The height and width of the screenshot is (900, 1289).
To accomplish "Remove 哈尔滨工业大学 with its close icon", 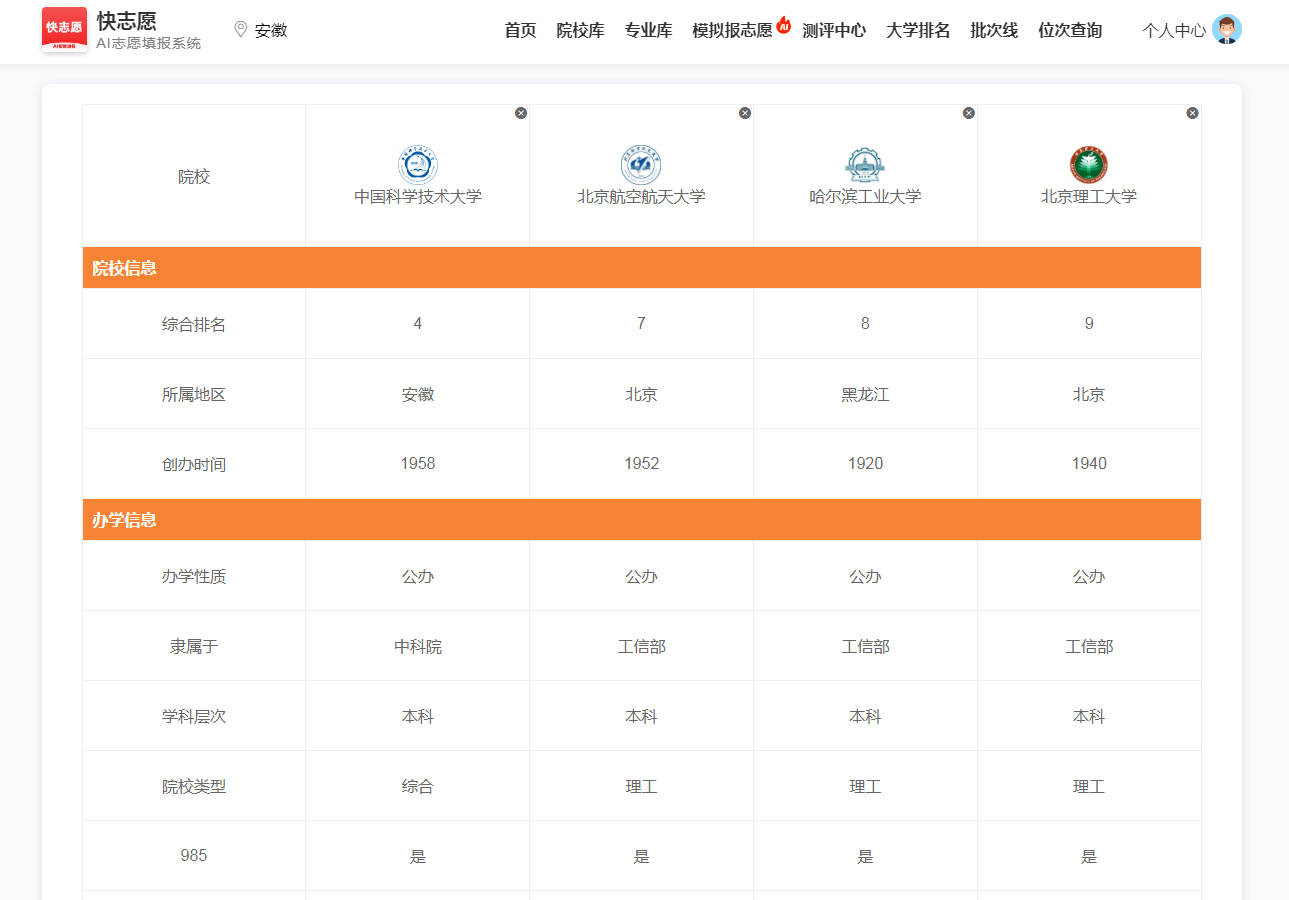I will [x=969, y=113].
